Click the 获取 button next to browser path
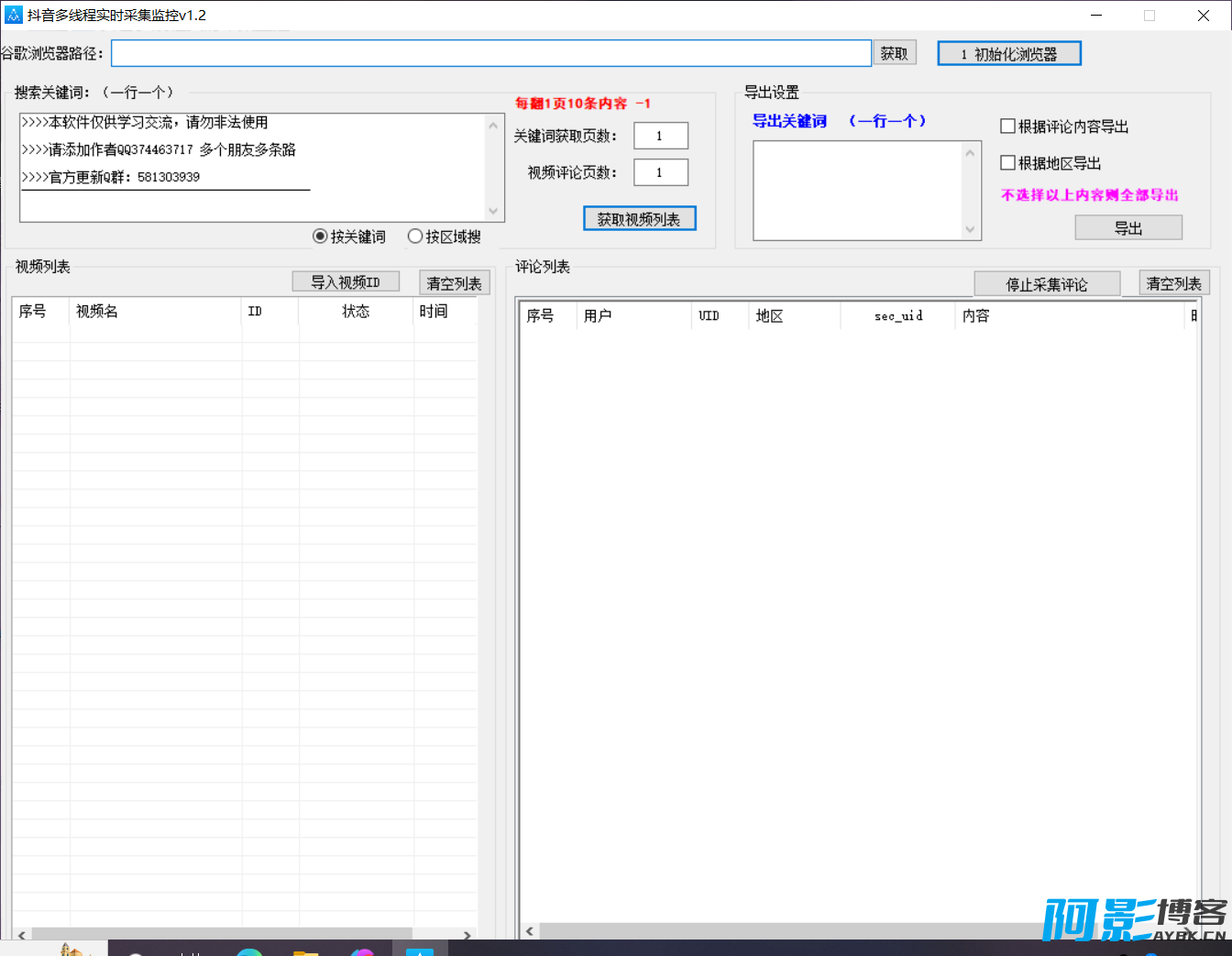 point(894,53)
